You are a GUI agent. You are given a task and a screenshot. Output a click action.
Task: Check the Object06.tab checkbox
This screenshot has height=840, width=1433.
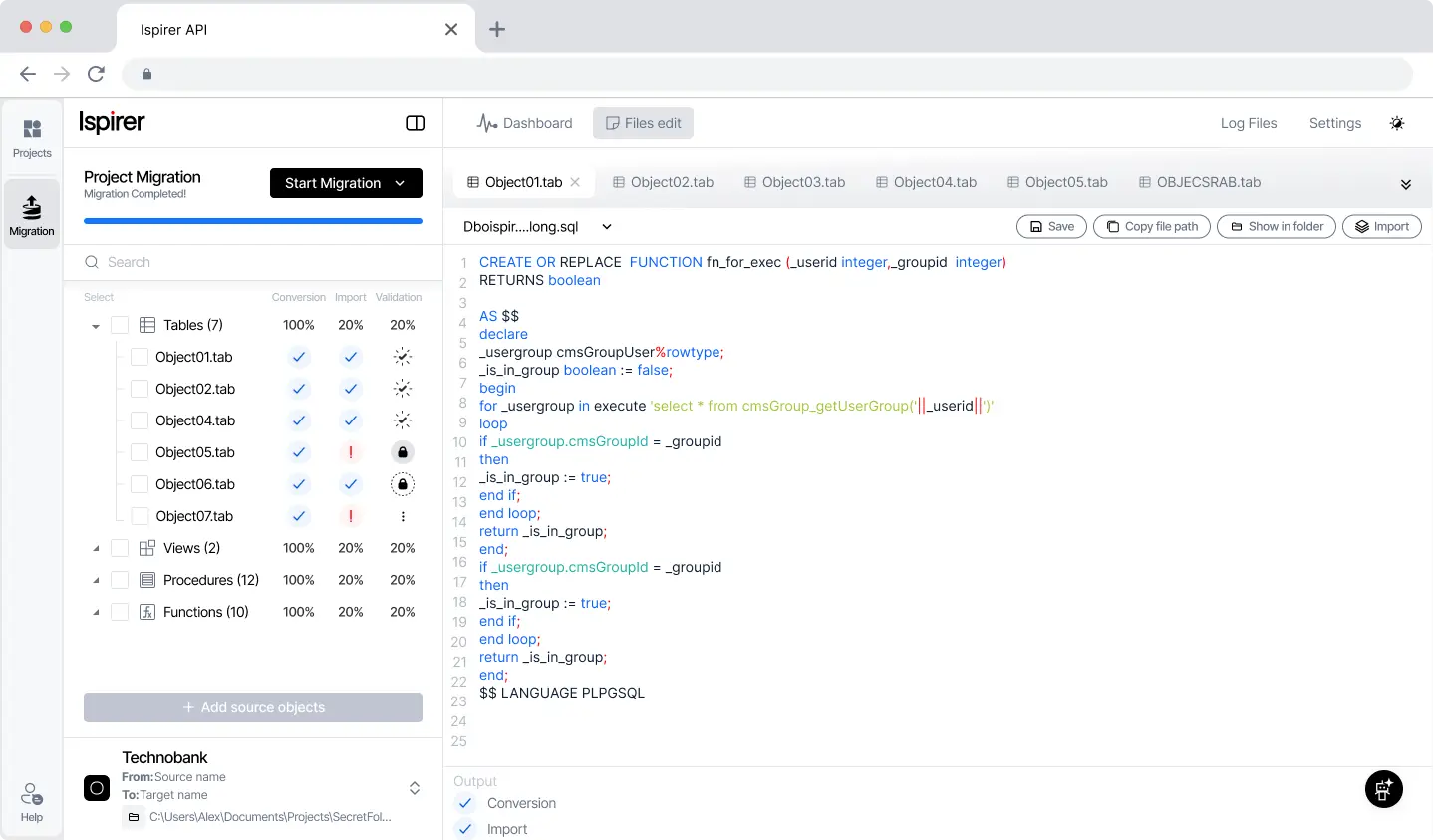tap(140, 484)
